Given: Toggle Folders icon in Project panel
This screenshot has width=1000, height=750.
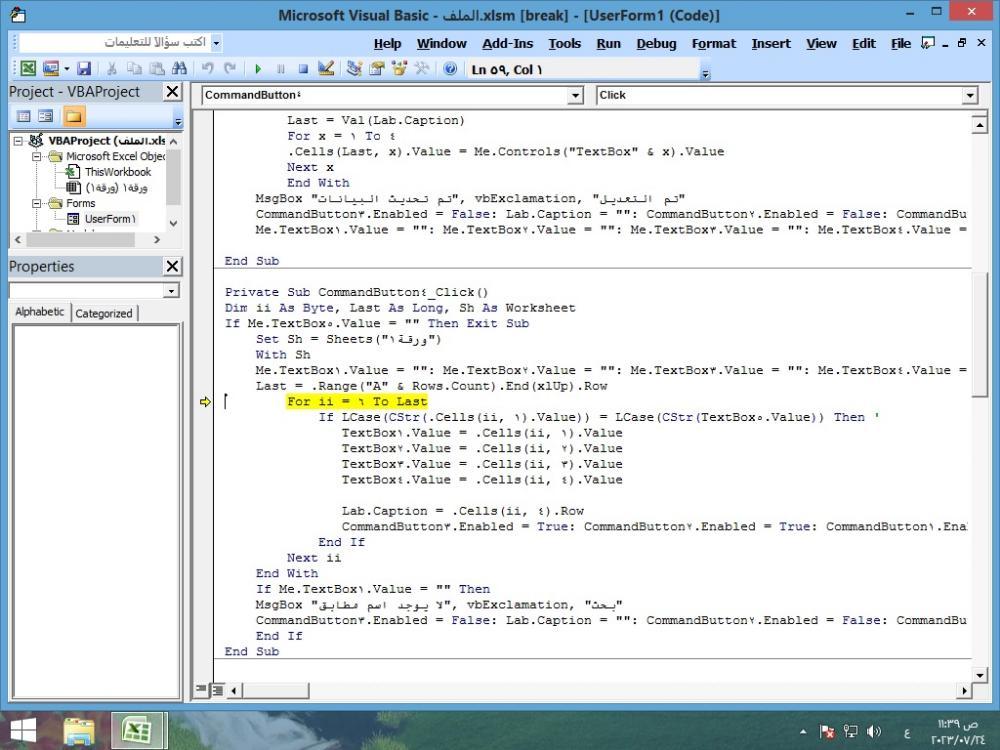Looking at the screenshot, I should (73, 116).
